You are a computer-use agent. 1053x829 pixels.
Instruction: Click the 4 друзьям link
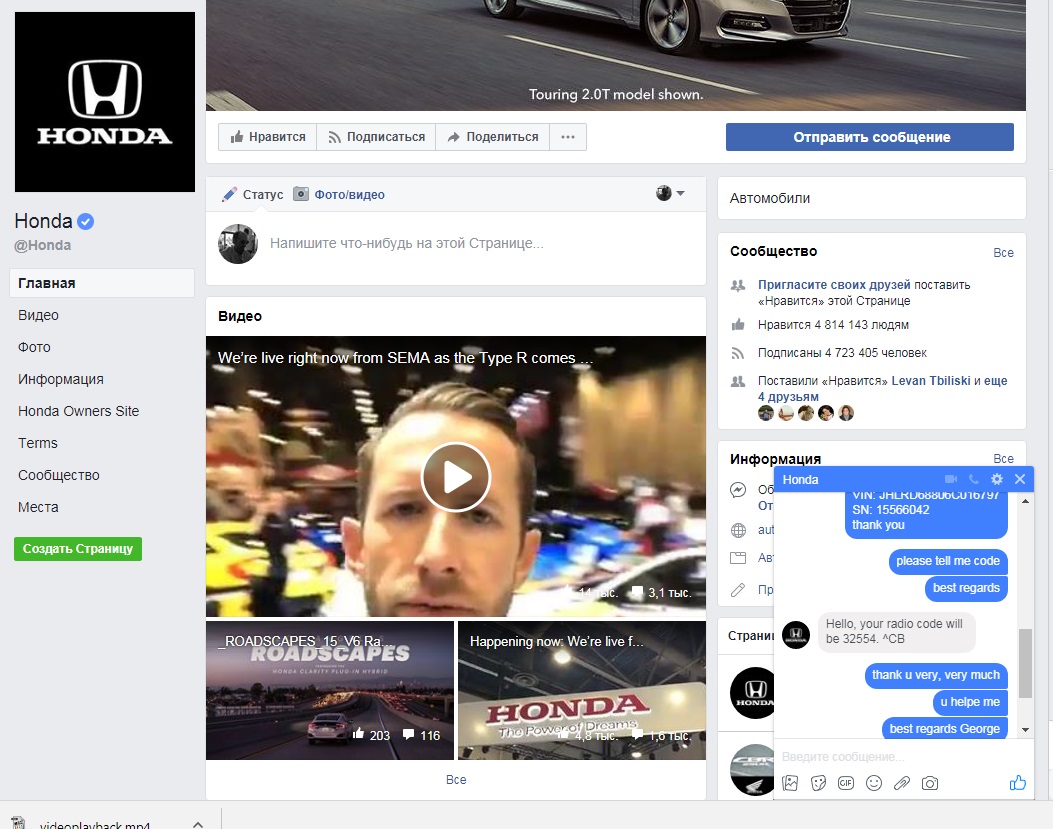point(788,396)
